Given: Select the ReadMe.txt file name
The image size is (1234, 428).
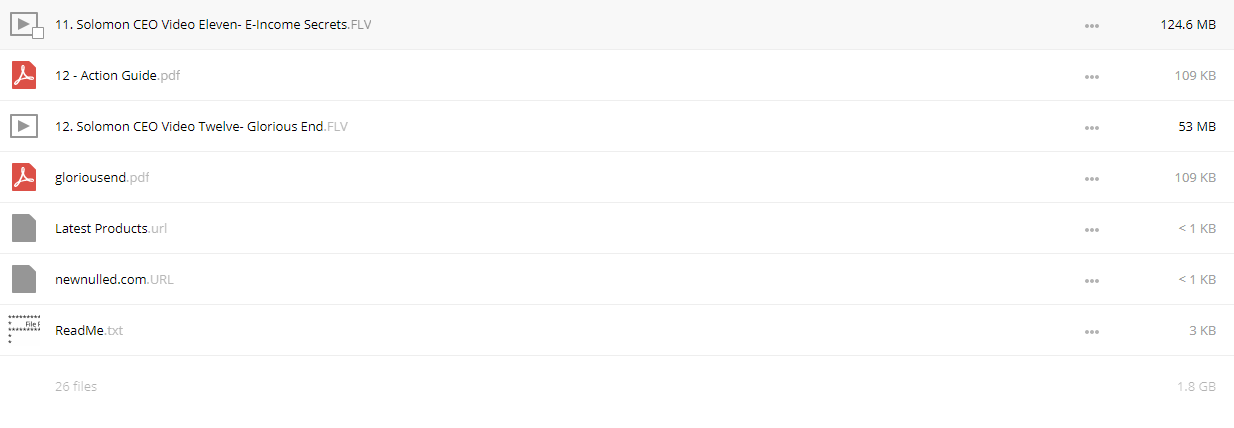Looking at the screenshot, I should [89, 330].
